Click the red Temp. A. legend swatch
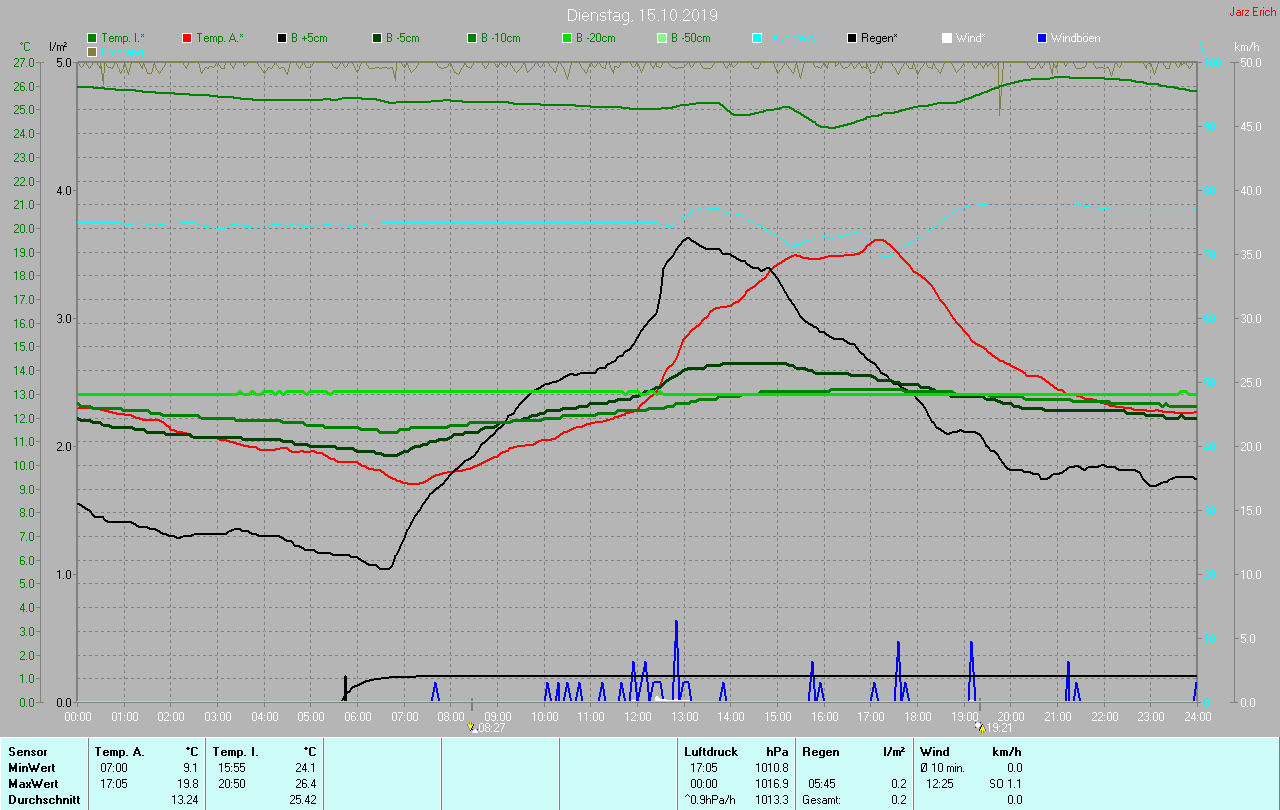1280x810 pixels. (x=187, y=38)
